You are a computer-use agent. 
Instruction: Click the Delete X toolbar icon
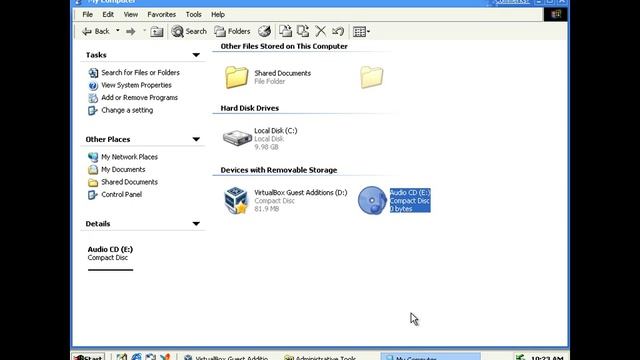point(321,31)
